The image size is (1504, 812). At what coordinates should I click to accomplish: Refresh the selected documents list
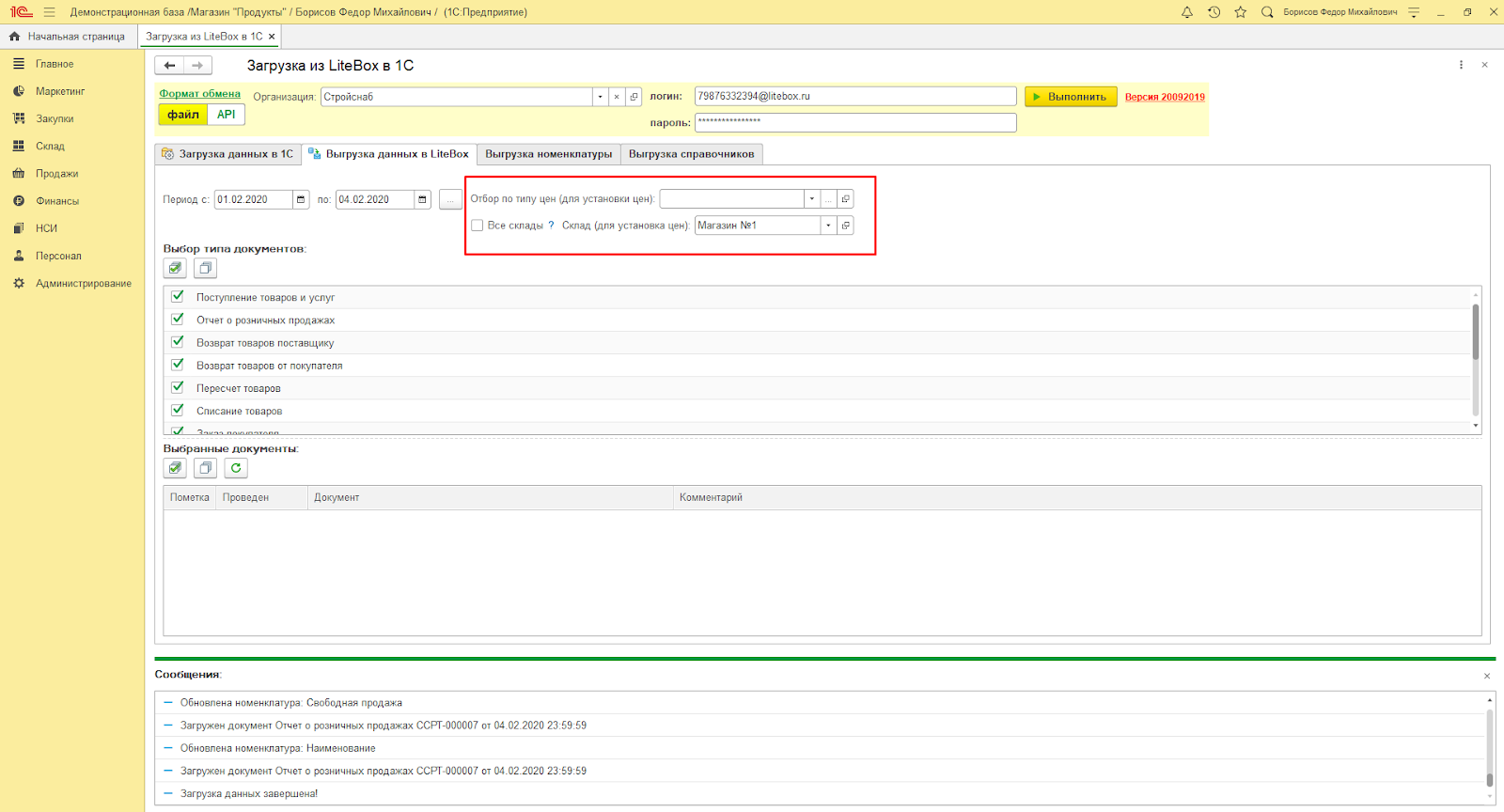pyautogui.click(x=236, y=468)
